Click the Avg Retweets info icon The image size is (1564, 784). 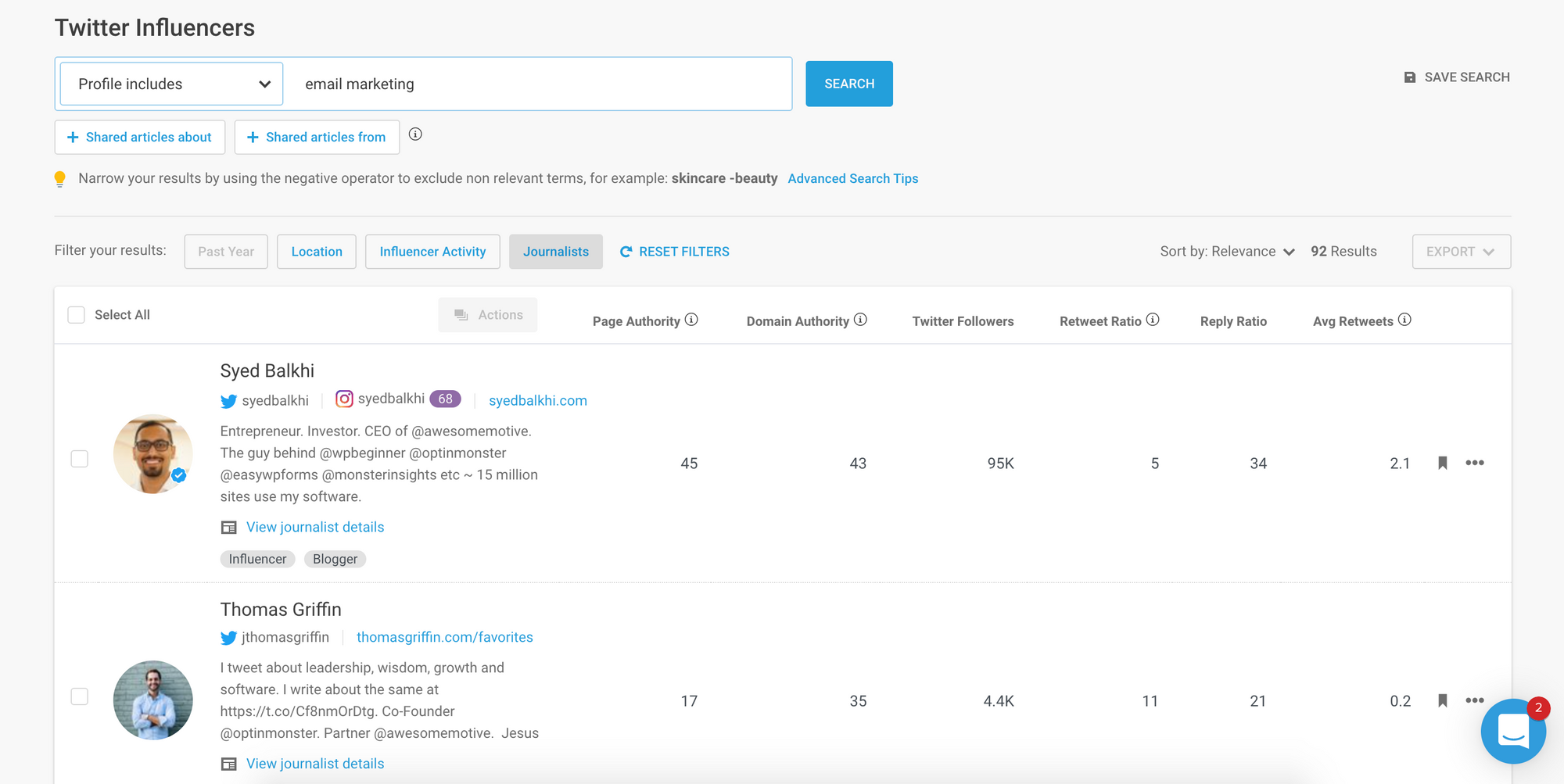click(x=1404, y=320)
